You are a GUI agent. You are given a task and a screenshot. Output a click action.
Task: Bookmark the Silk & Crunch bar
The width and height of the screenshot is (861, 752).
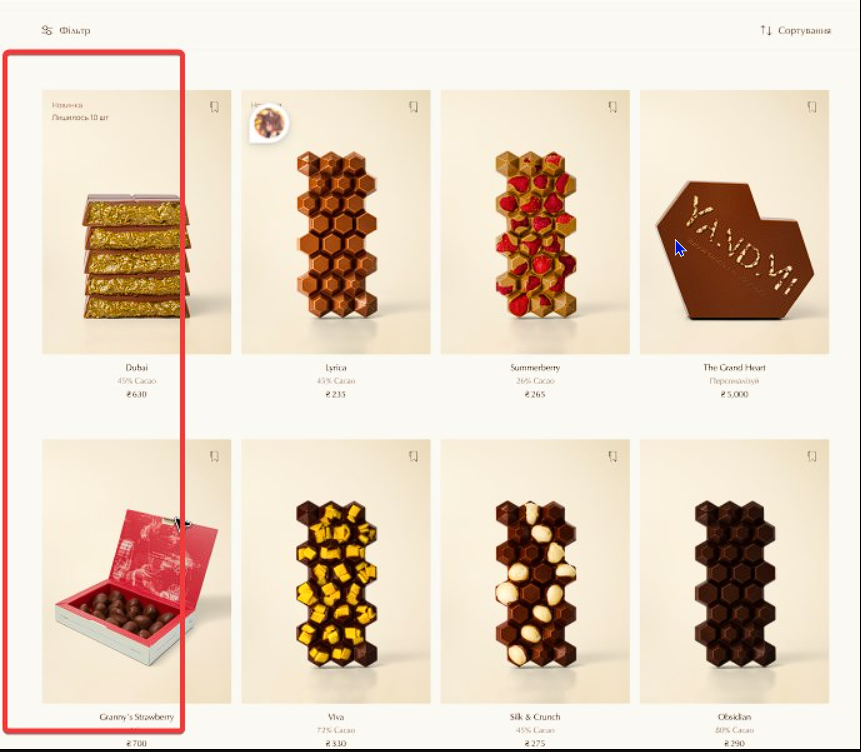[x=613, y=456]
